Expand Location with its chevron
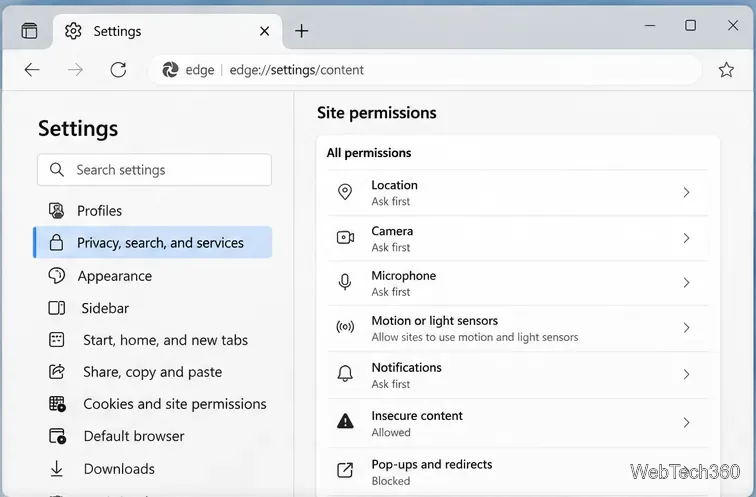Viewport: 756px width, 497px height. tap(686, 192)
